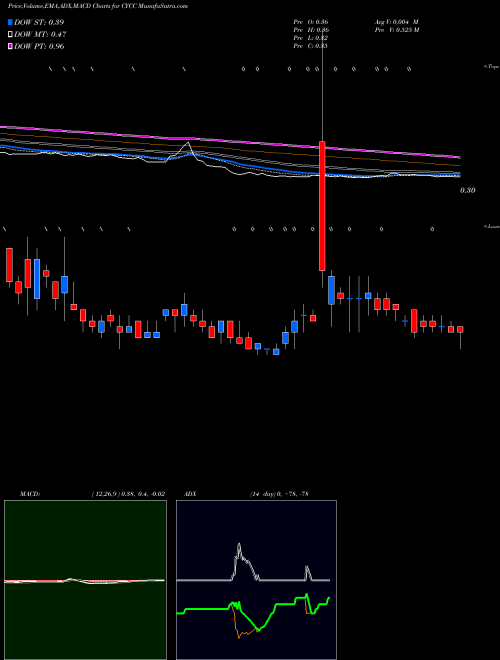Click the MACD panel heading label

[x=30, y=494]
